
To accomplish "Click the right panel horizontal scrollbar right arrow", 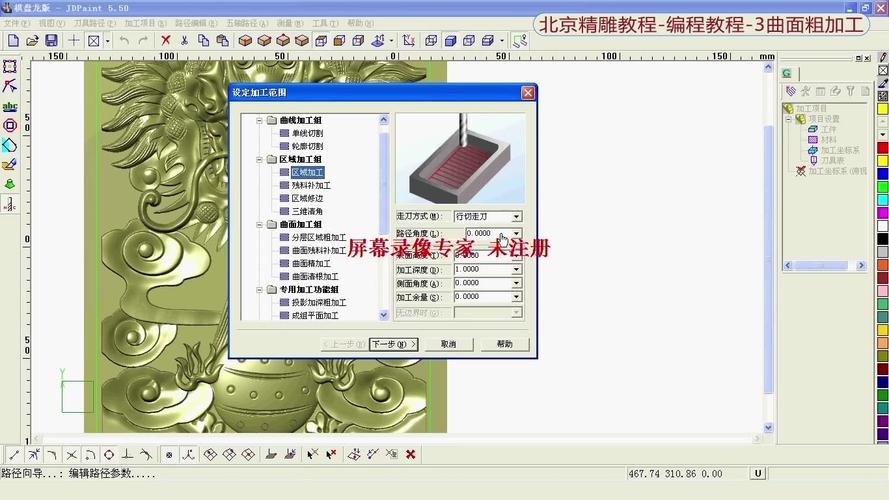I will coord(861,265).
